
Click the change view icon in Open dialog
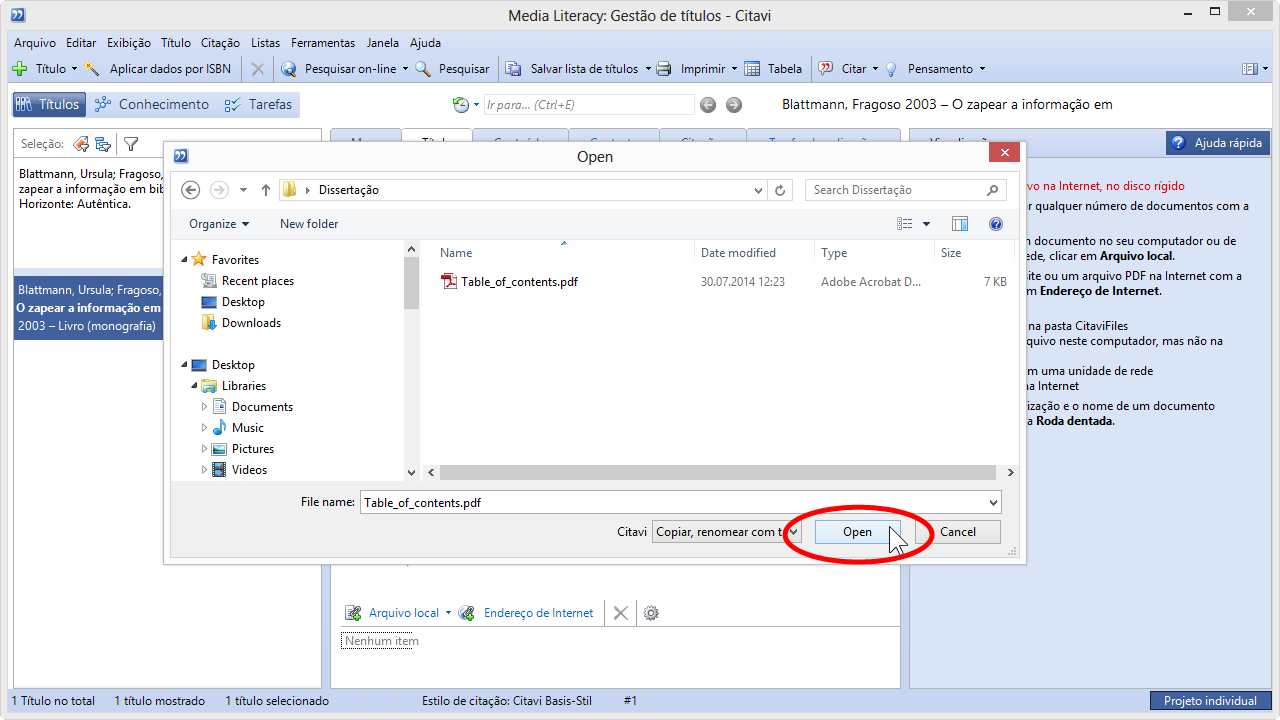click(x=905, y=224)
